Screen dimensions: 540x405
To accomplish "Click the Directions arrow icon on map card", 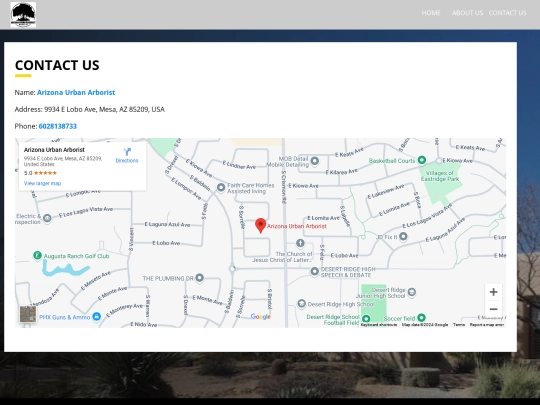I will tap(127, 152).
